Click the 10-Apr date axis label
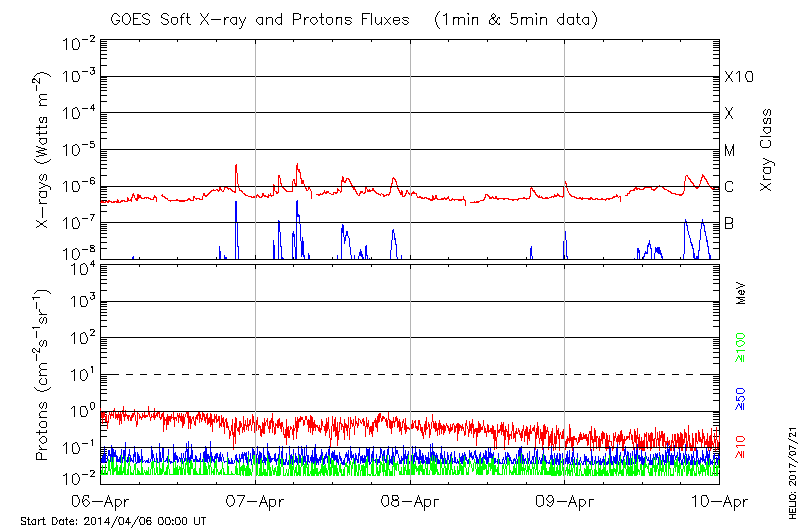The width and height of the screenshot is (800, 530). click(719, 501)
